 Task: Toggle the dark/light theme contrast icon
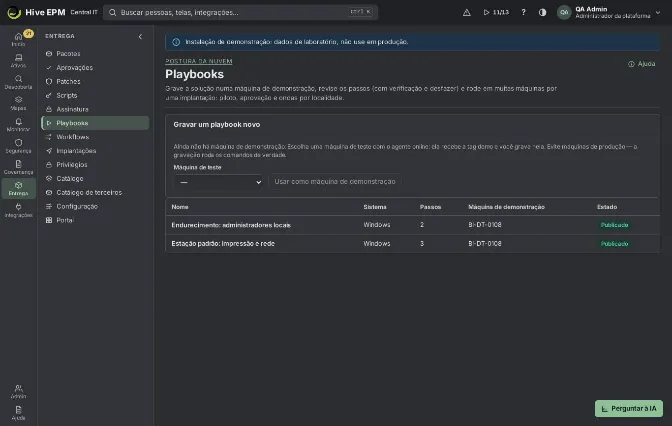543,12
